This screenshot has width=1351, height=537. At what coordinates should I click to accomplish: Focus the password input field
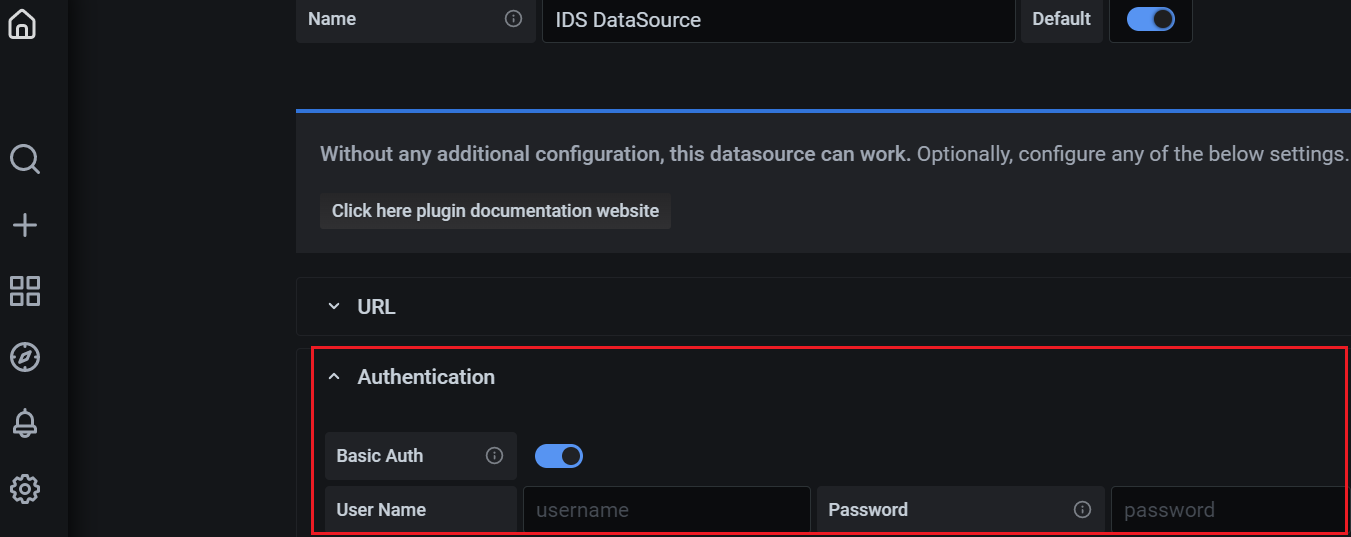pyautogui.click(x=1228, y=510)
